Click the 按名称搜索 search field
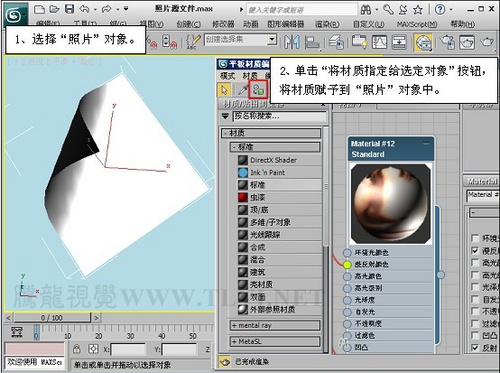 [280, 116]
